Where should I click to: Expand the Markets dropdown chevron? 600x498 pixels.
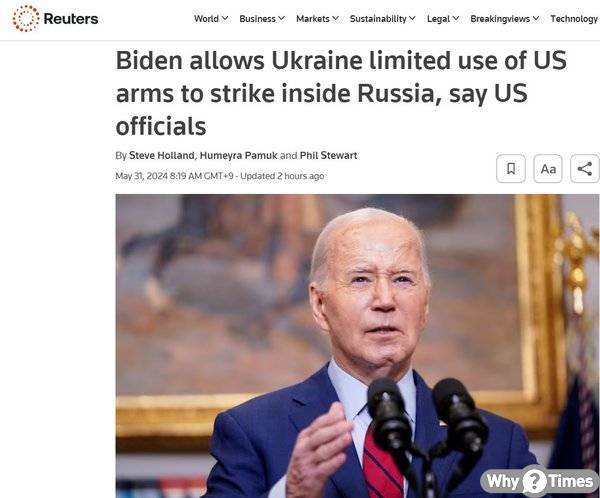point(336,18)
